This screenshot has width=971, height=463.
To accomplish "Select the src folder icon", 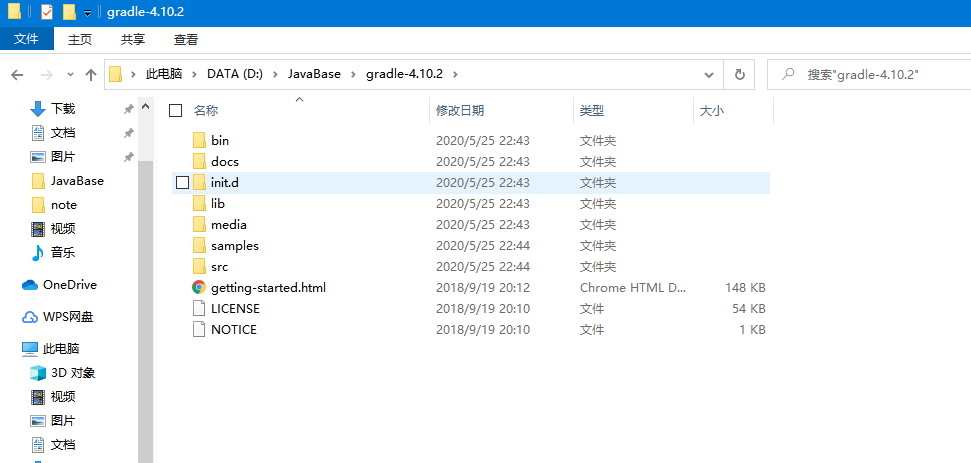I will (199, 267).
